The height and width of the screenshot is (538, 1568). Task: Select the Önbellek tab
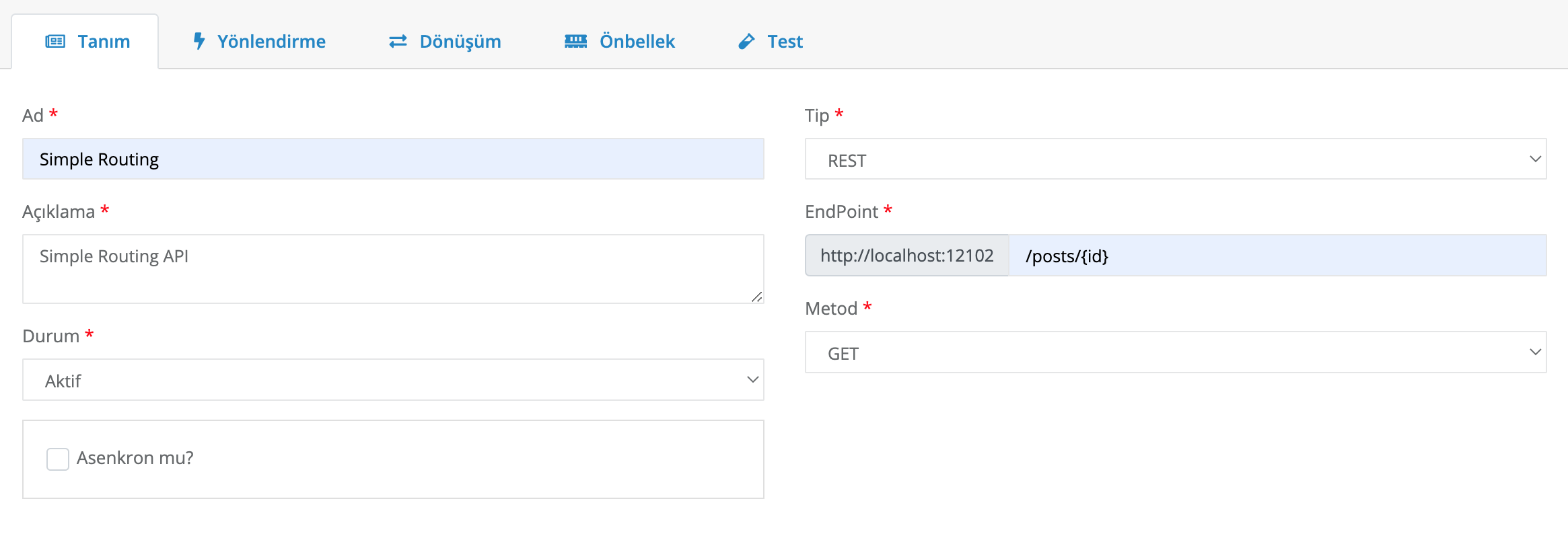coord(619,42)
